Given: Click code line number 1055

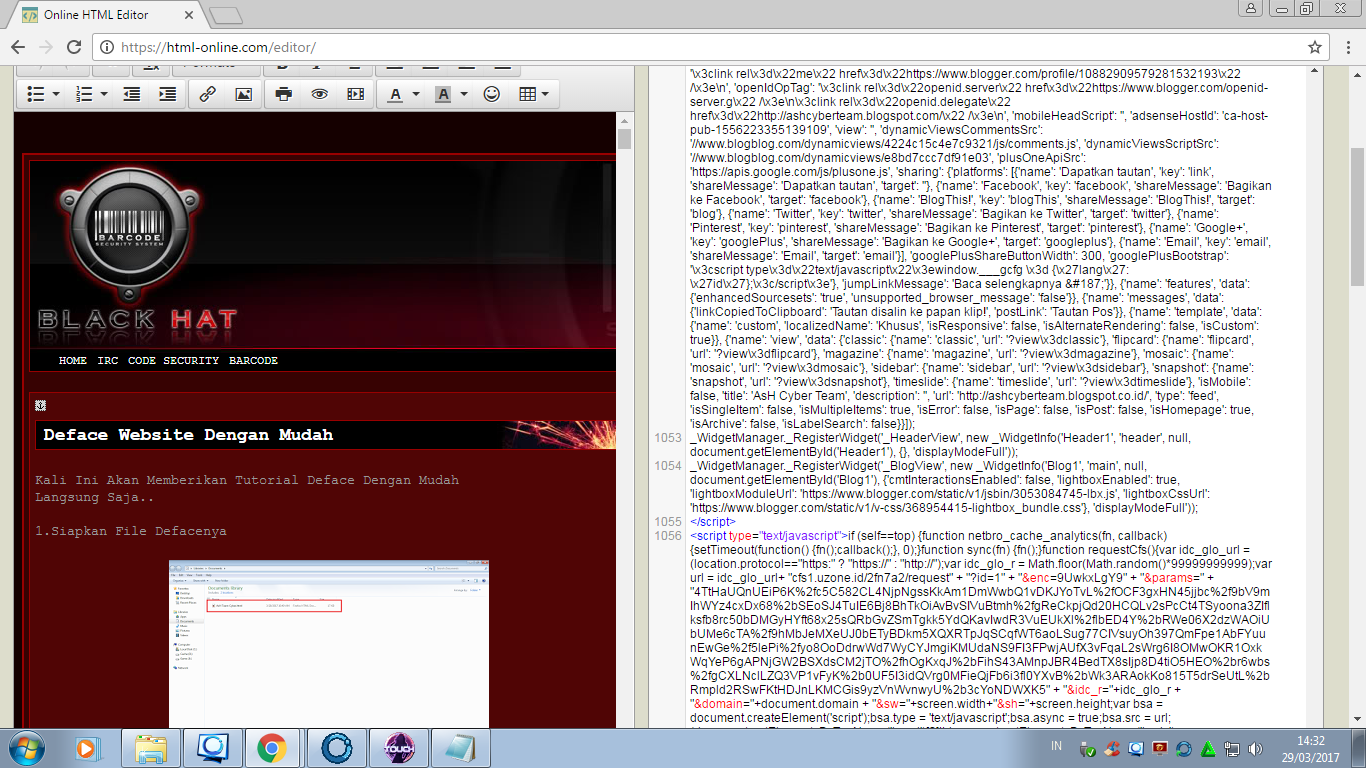Looking at the screenshot, I should tap(667, 522).
